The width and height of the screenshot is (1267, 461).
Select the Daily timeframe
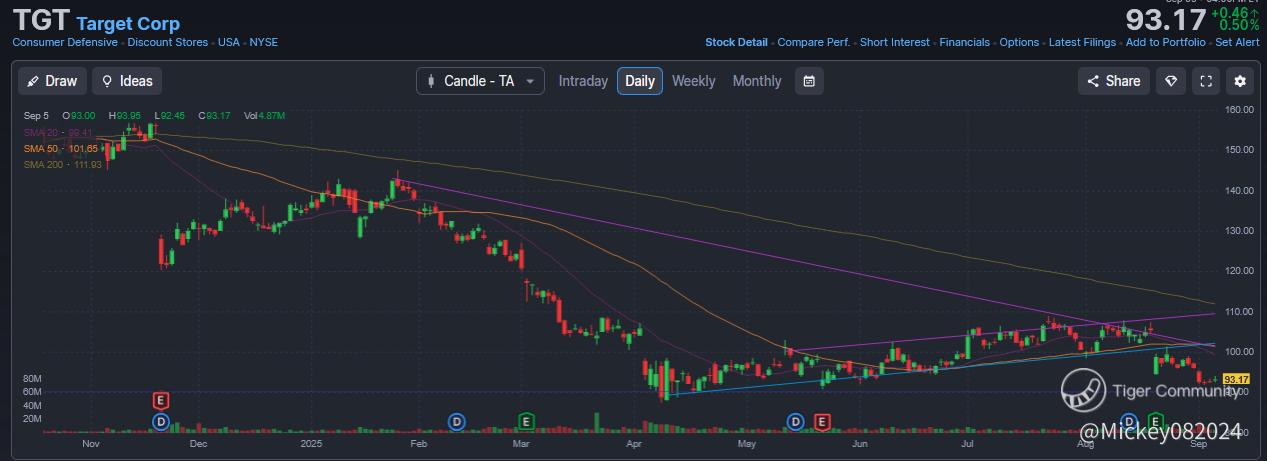640,81
